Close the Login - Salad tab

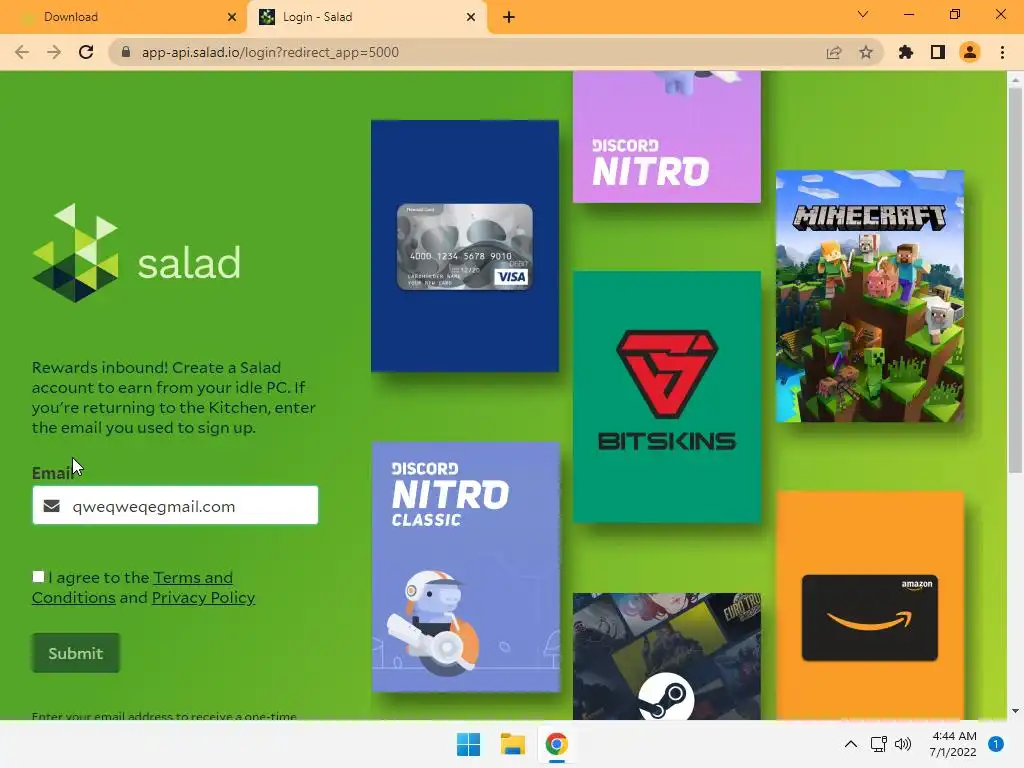[471, 17]
